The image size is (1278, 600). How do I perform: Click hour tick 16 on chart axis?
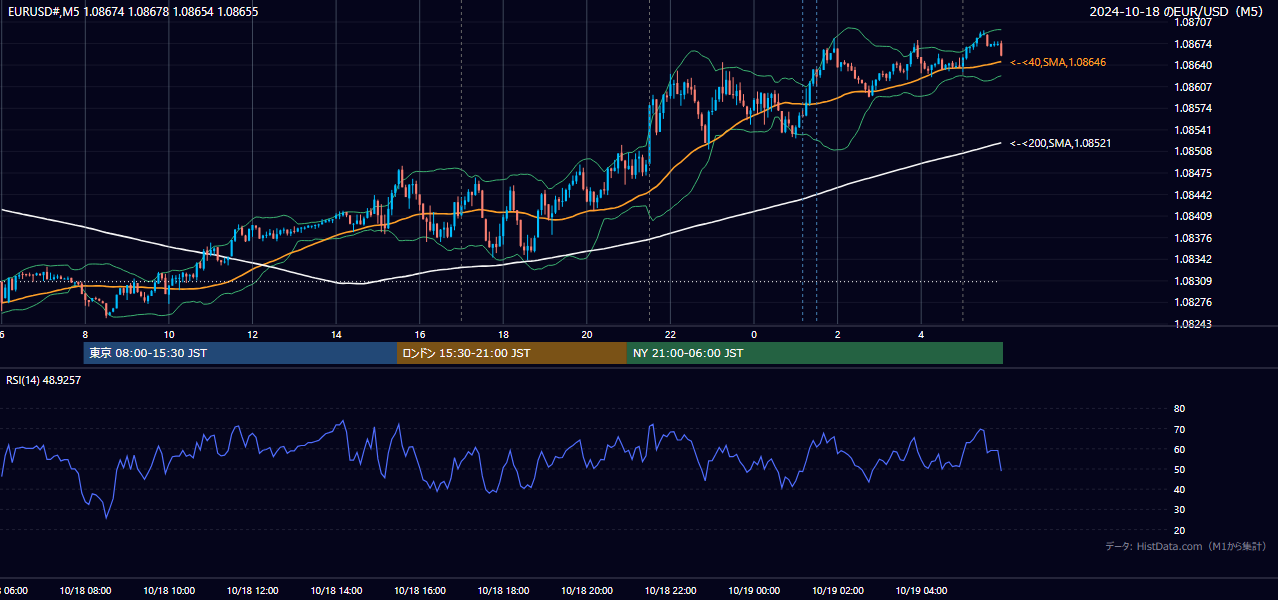pos(420,334)
